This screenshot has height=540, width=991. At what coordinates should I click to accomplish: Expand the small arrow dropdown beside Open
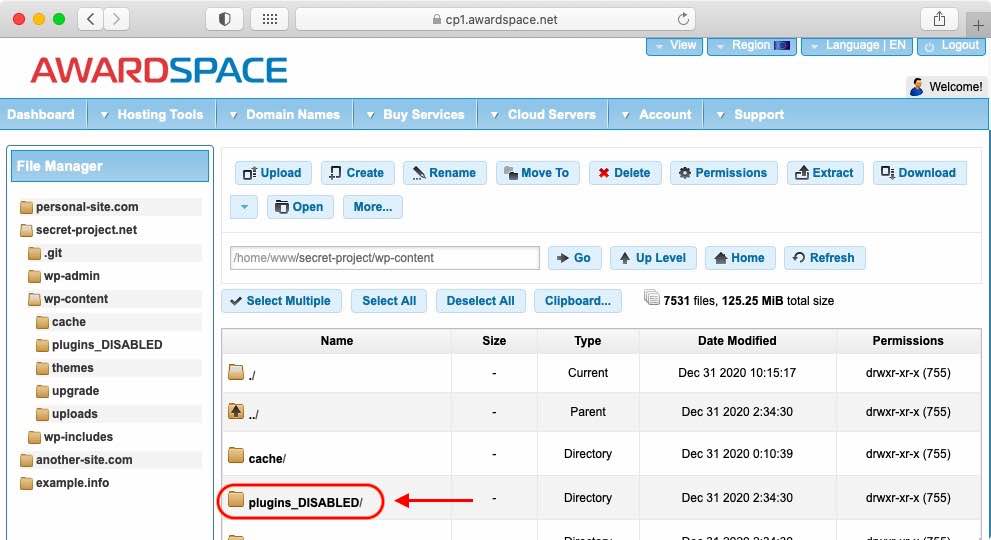pos(244,207)
